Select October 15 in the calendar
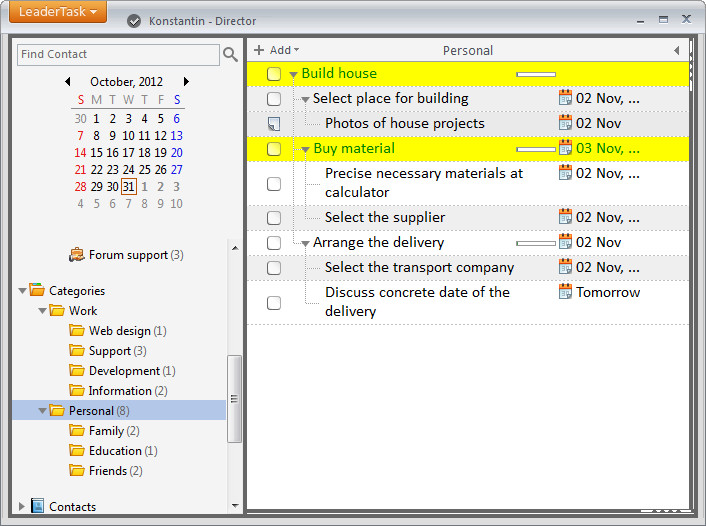The image size is (706, 526). point(96,153)
